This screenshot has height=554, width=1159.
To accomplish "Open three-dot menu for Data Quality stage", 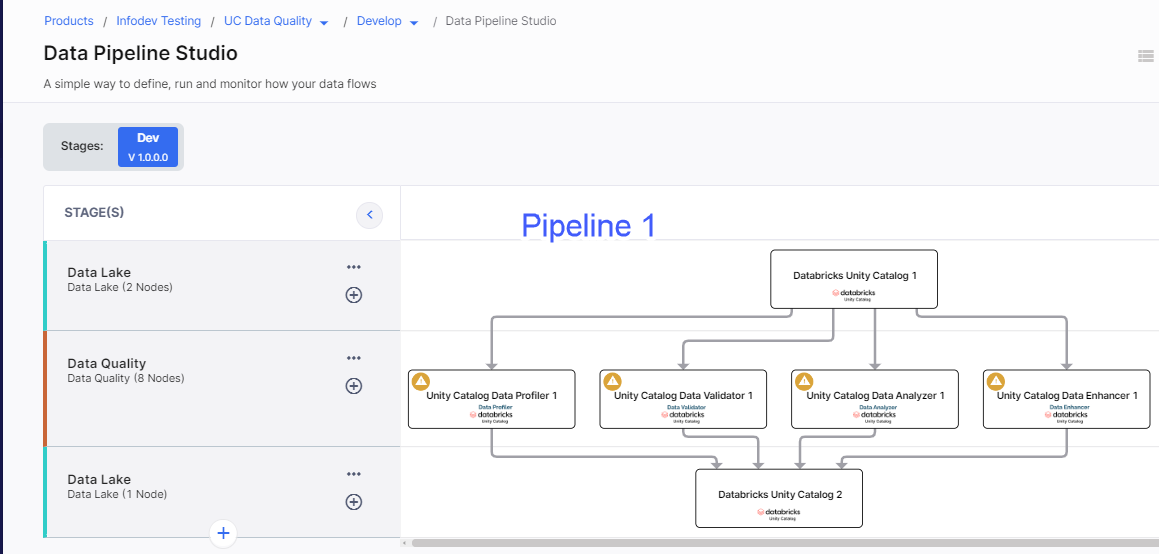I will [x=354, y=358].
